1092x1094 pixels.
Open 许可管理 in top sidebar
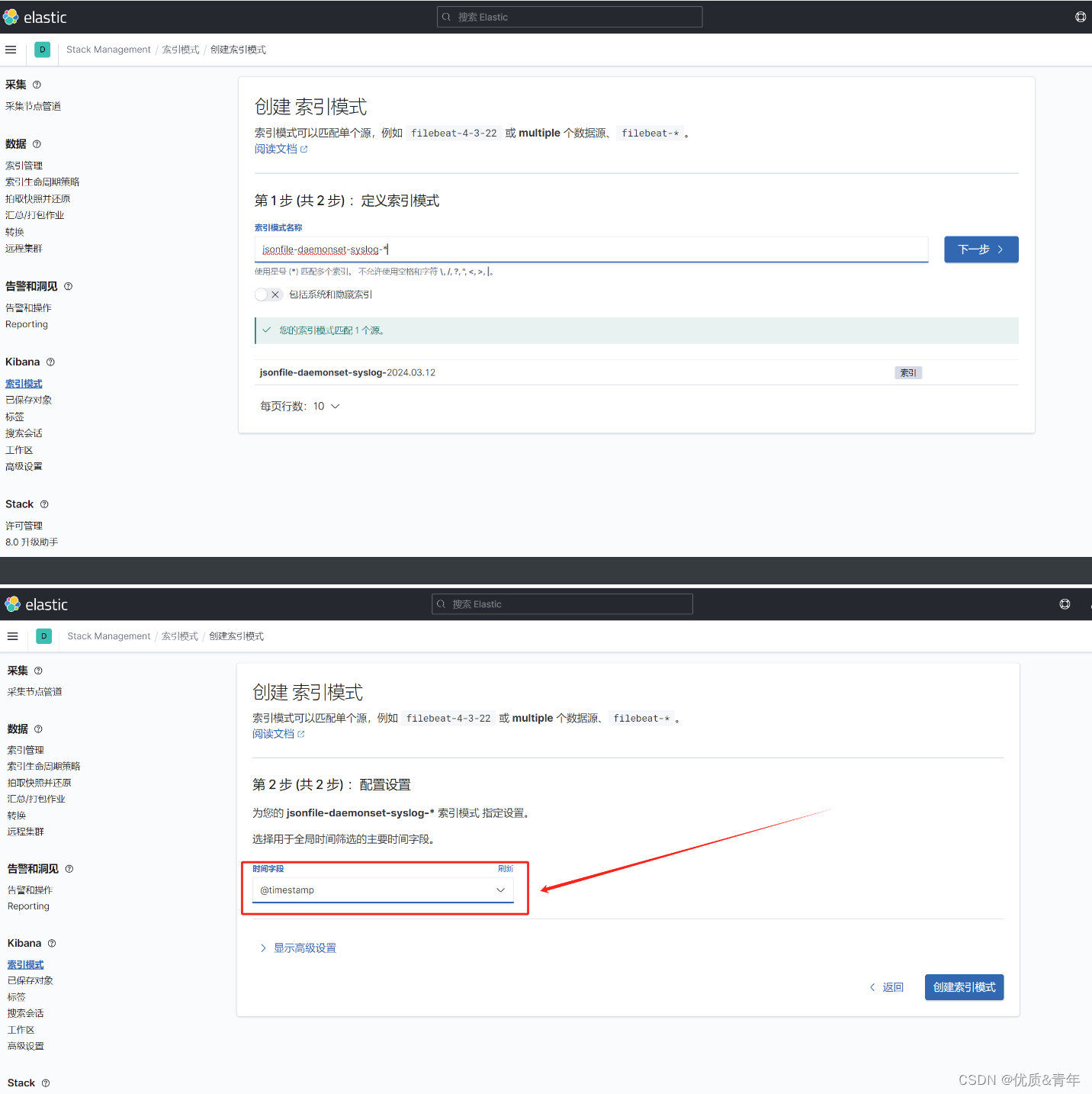pos(24,526)
